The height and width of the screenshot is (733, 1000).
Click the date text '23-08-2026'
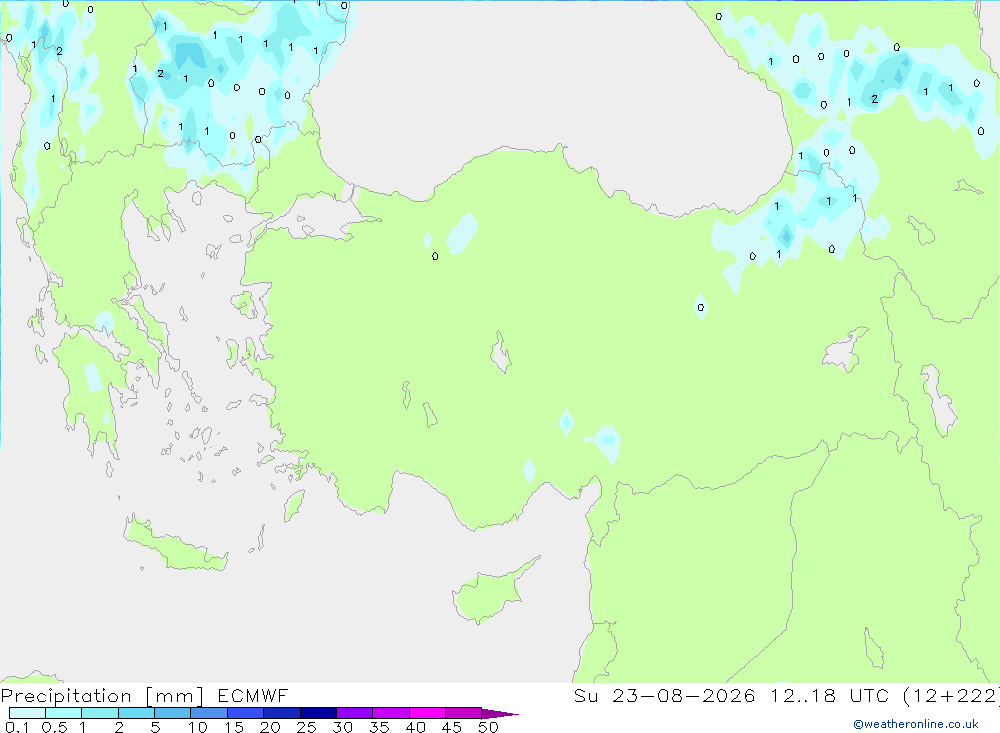pos(684,695)
